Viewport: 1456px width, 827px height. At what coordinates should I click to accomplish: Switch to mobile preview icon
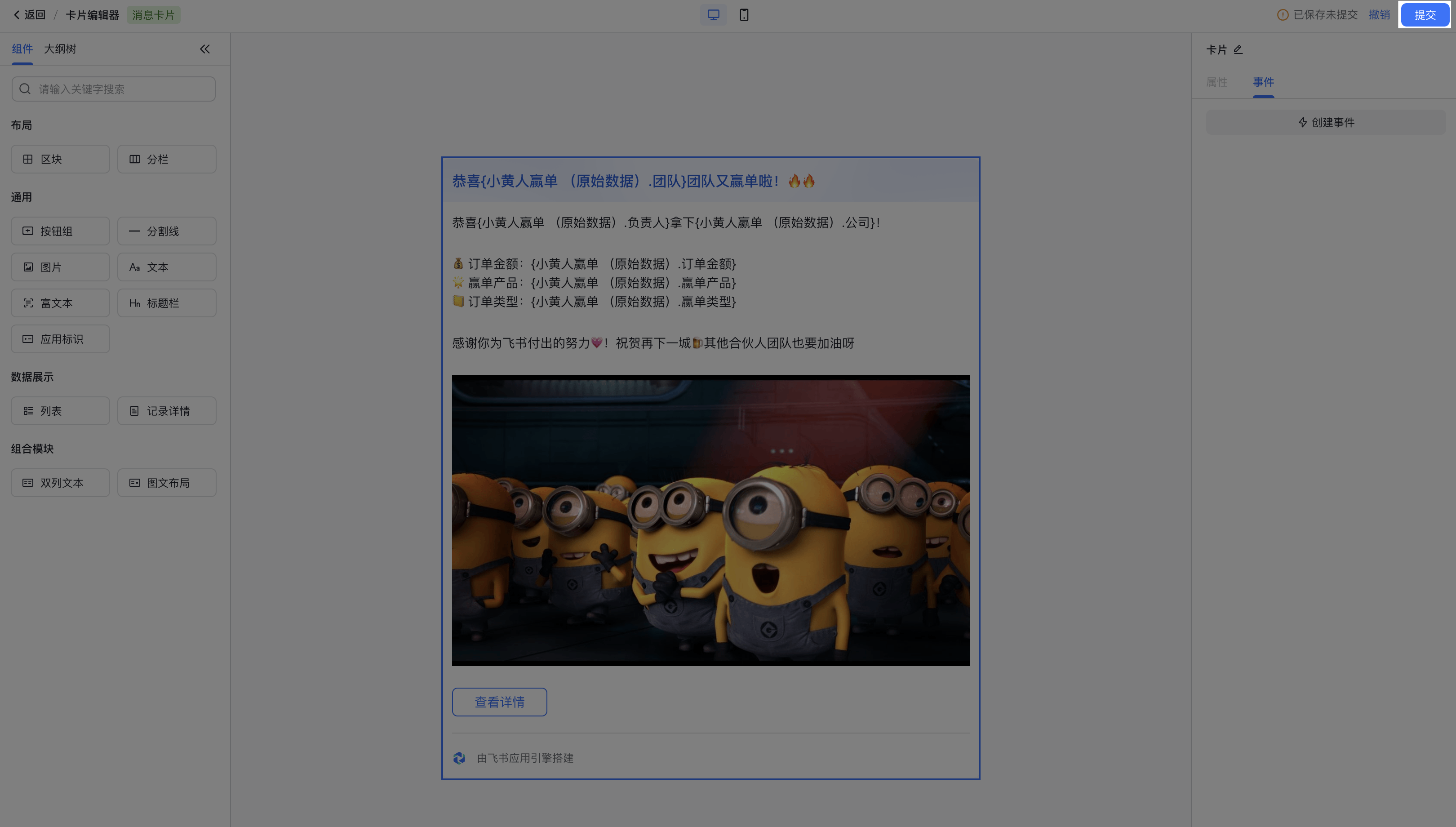coord(744,15)
